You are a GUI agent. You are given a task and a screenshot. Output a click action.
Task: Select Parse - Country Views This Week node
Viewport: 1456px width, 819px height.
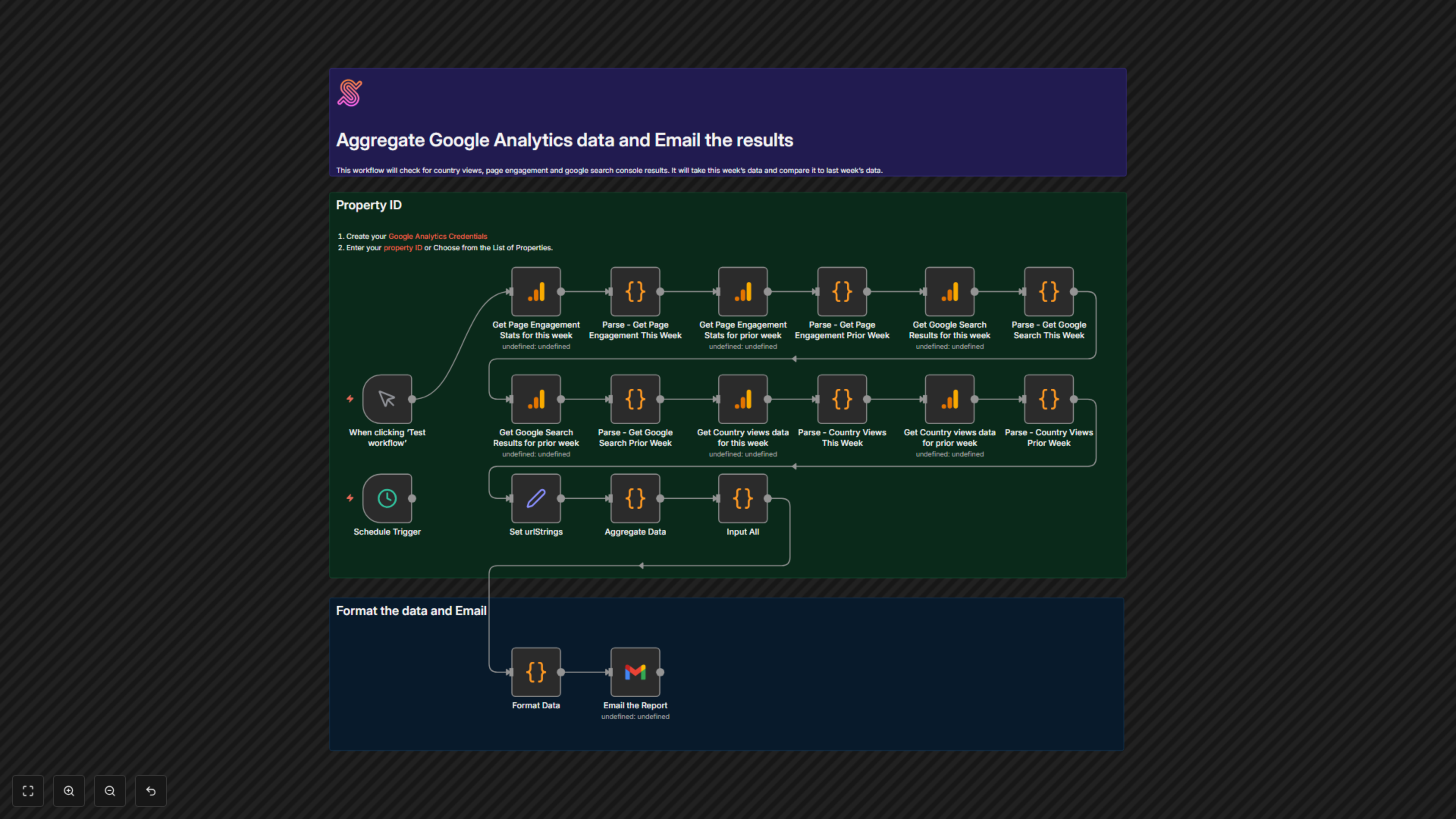(842, 399)
